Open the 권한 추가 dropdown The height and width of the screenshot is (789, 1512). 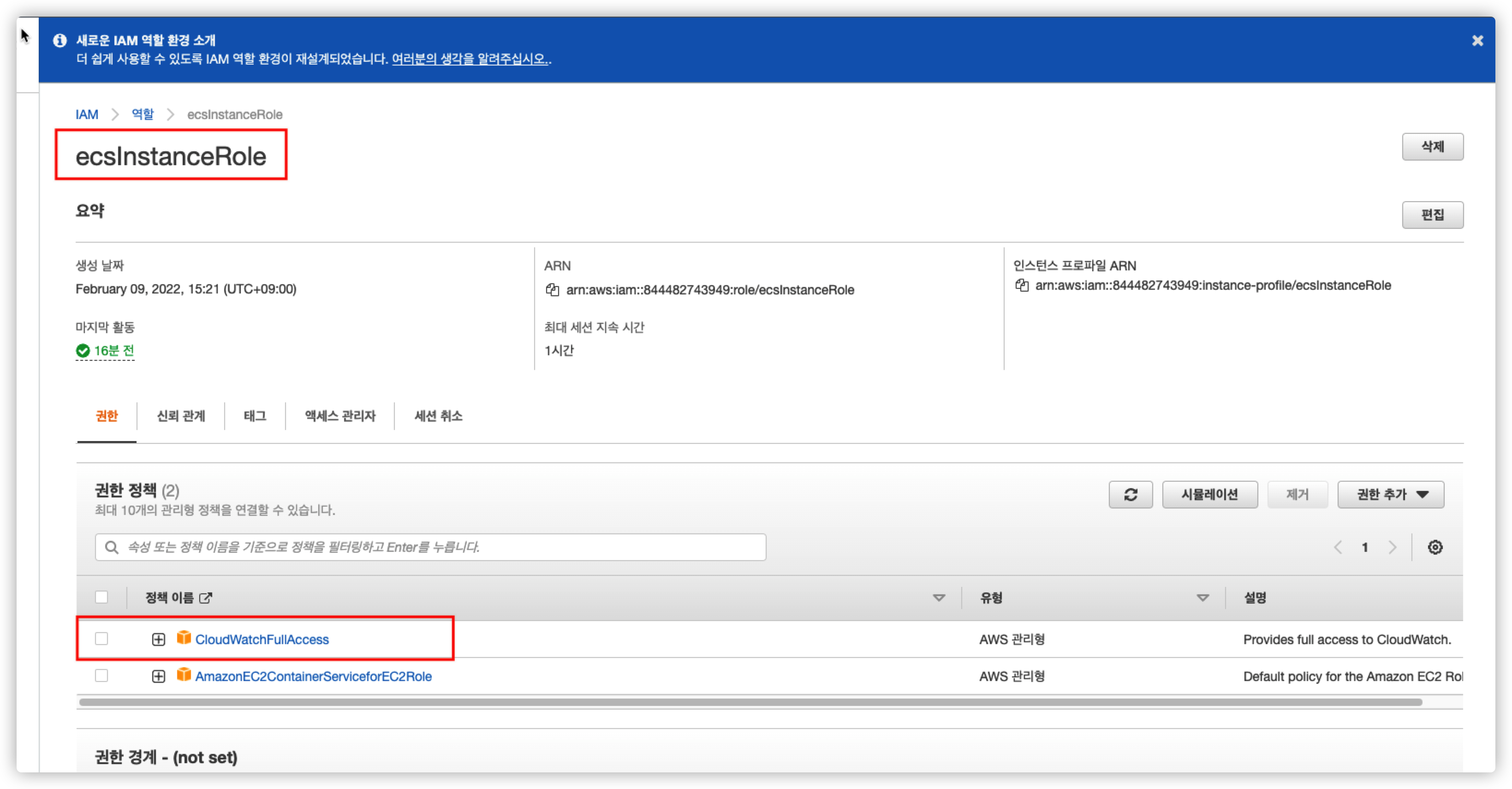[x=1391, y=494]
